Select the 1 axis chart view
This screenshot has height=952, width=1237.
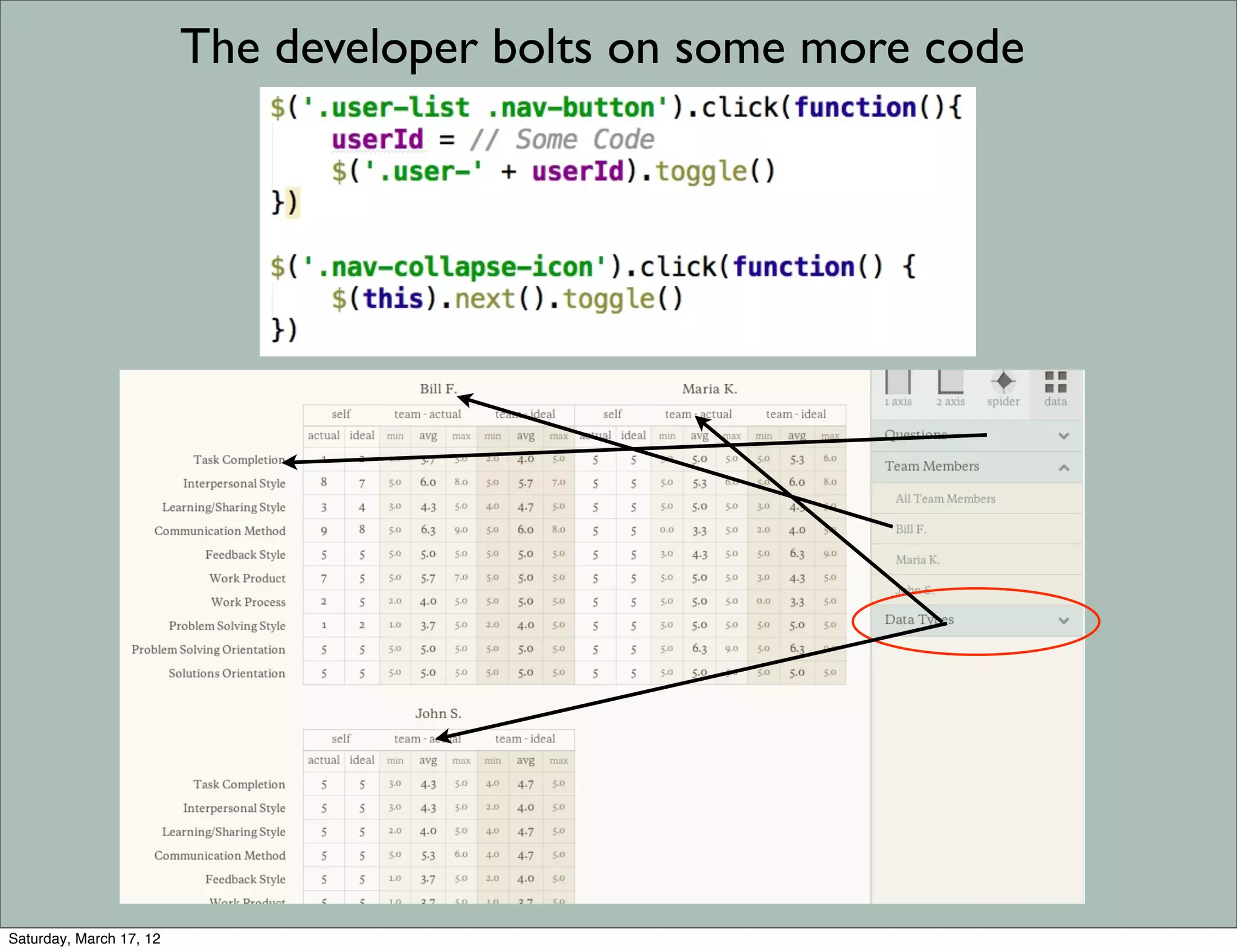[898, 389]
